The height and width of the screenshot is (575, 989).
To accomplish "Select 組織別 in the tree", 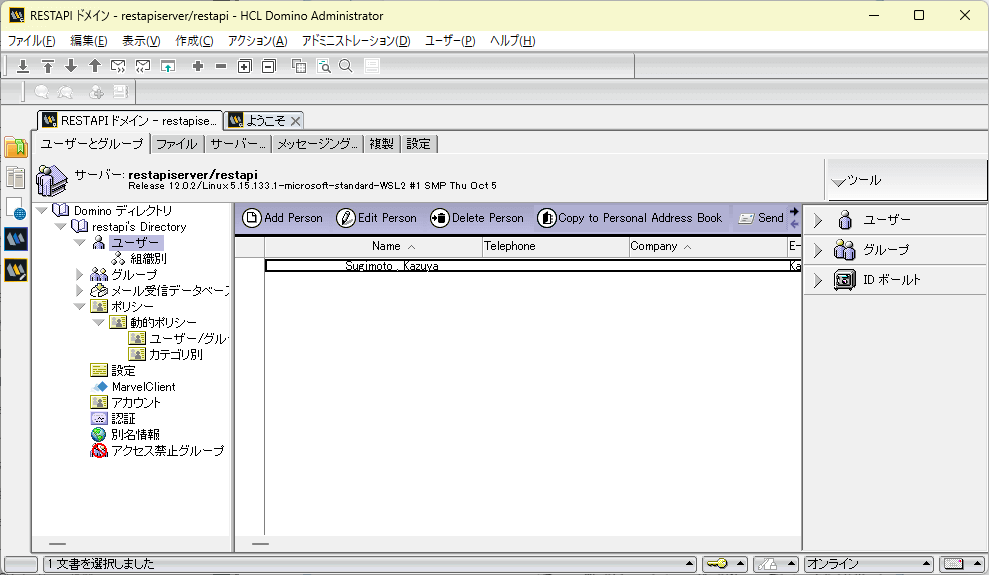I will tap(148, 259).
